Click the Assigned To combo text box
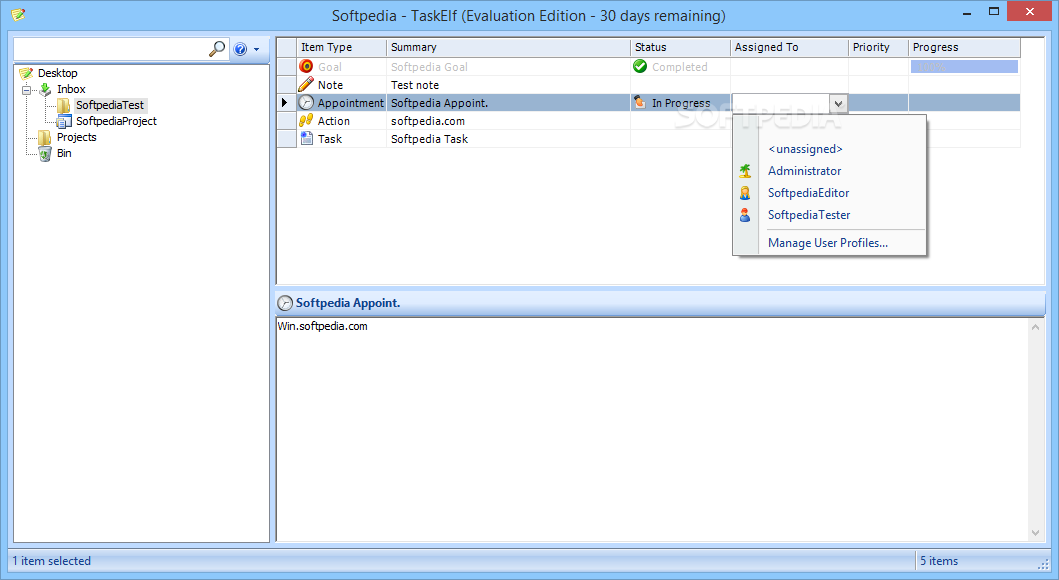The height and width of the screenshot is (580, 1059). point(781,103)
